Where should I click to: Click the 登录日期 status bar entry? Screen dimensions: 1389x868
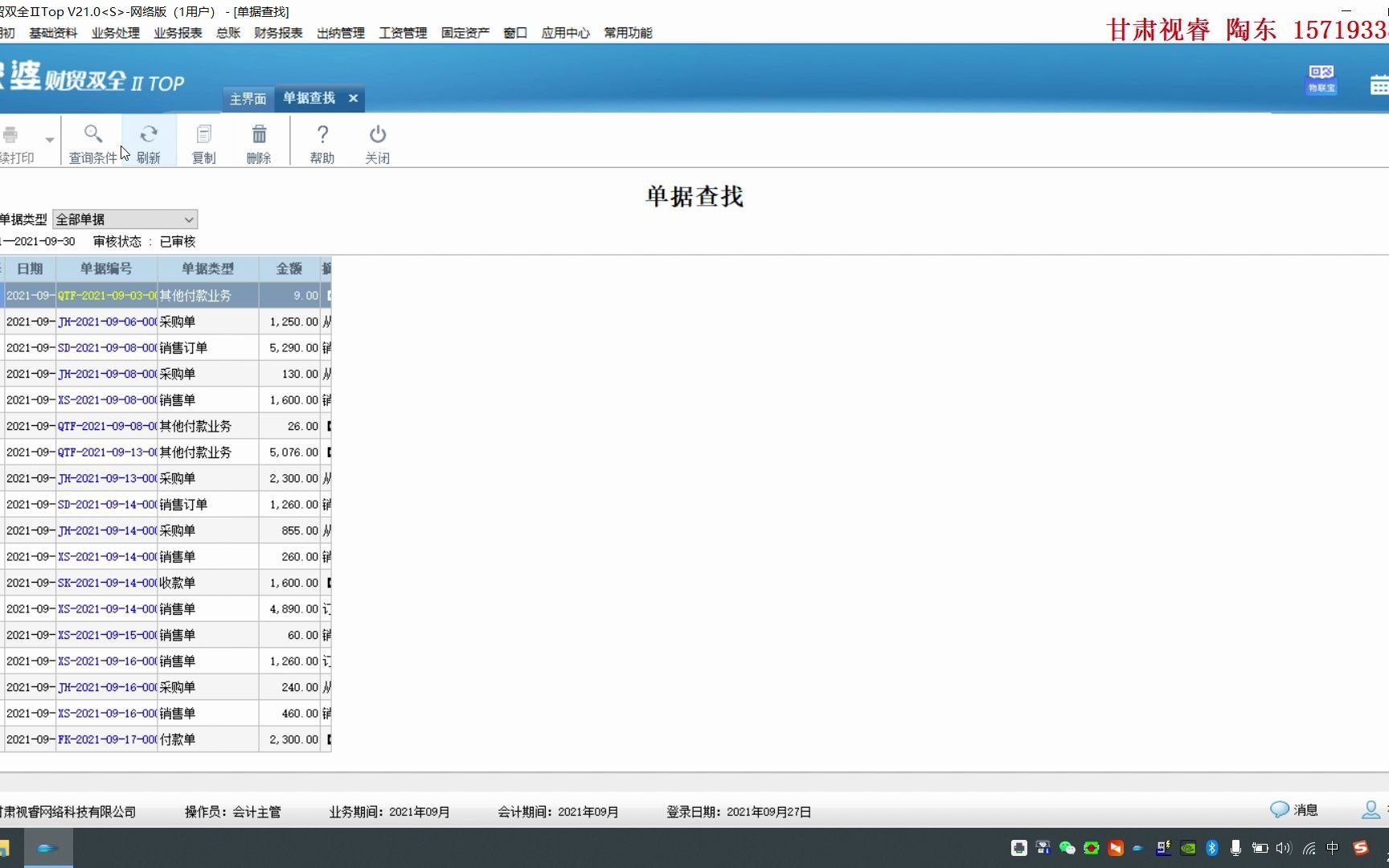click(739, 812)
